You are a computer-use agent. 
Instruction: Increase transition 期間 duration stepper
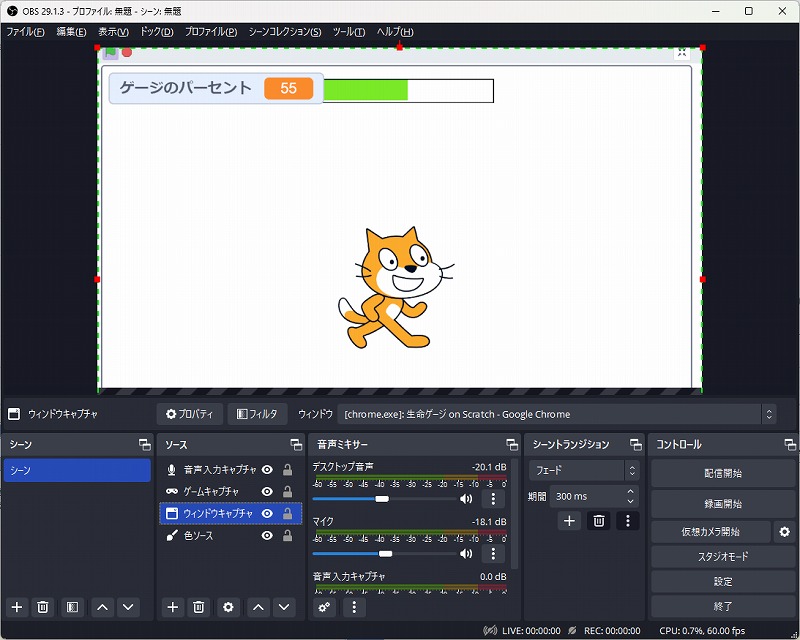tap(631, 491)
